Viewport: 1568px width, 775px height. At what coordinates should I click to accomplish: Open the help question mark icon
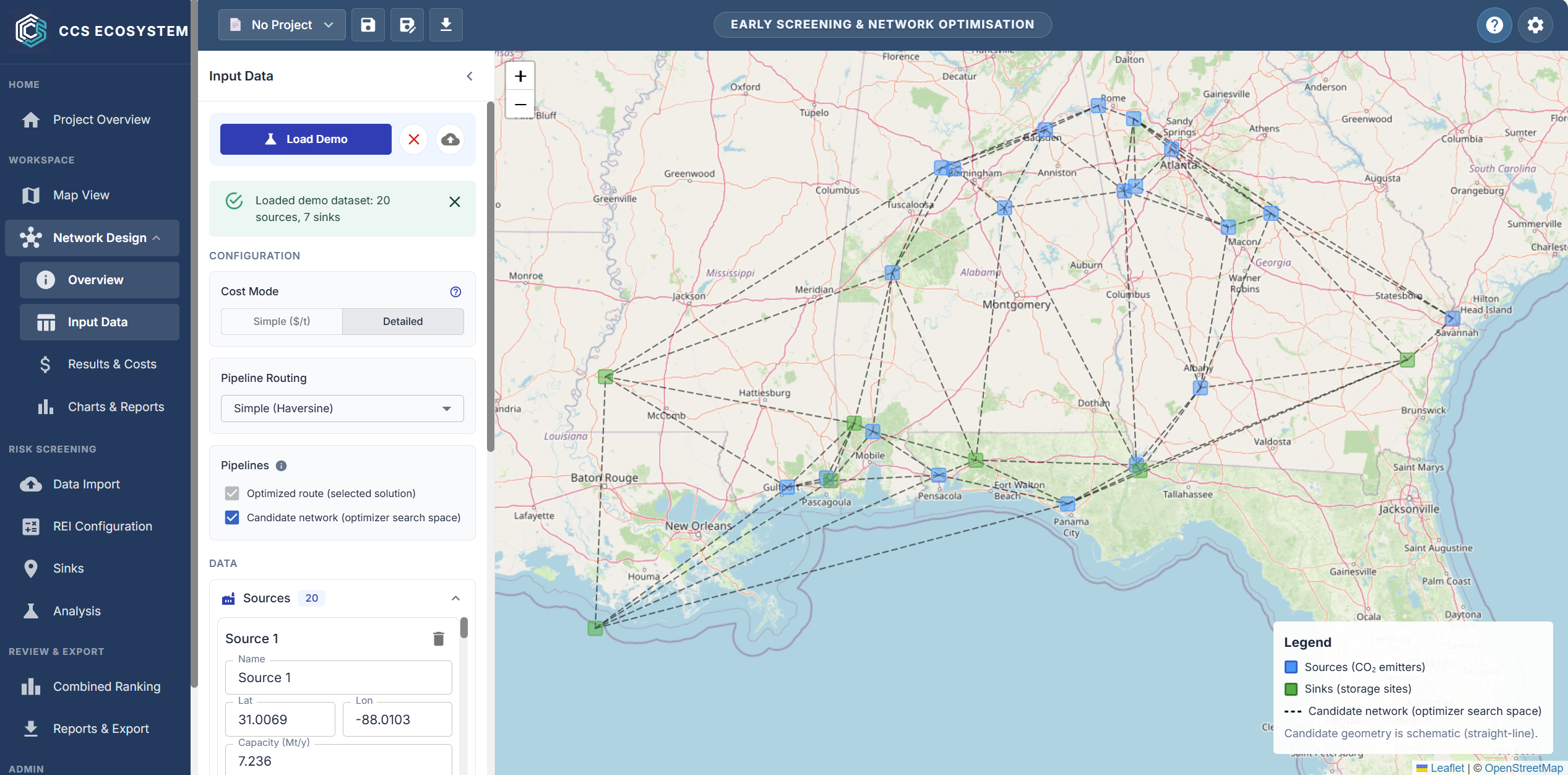point(1494,25)
